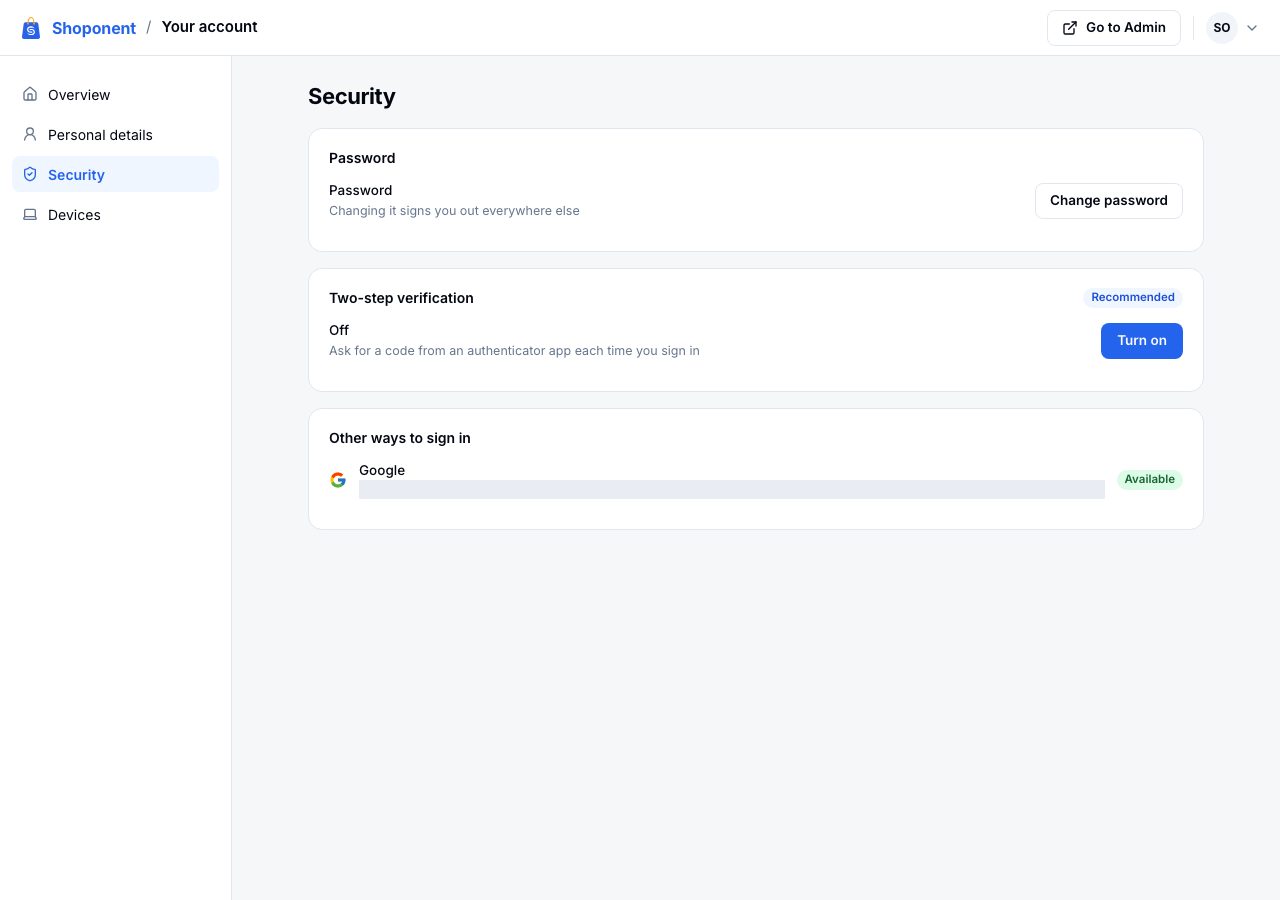The width and height of the screenshot is (1280, 900).
Task: Click the Two-step verification card title
Action: [401, 298]
